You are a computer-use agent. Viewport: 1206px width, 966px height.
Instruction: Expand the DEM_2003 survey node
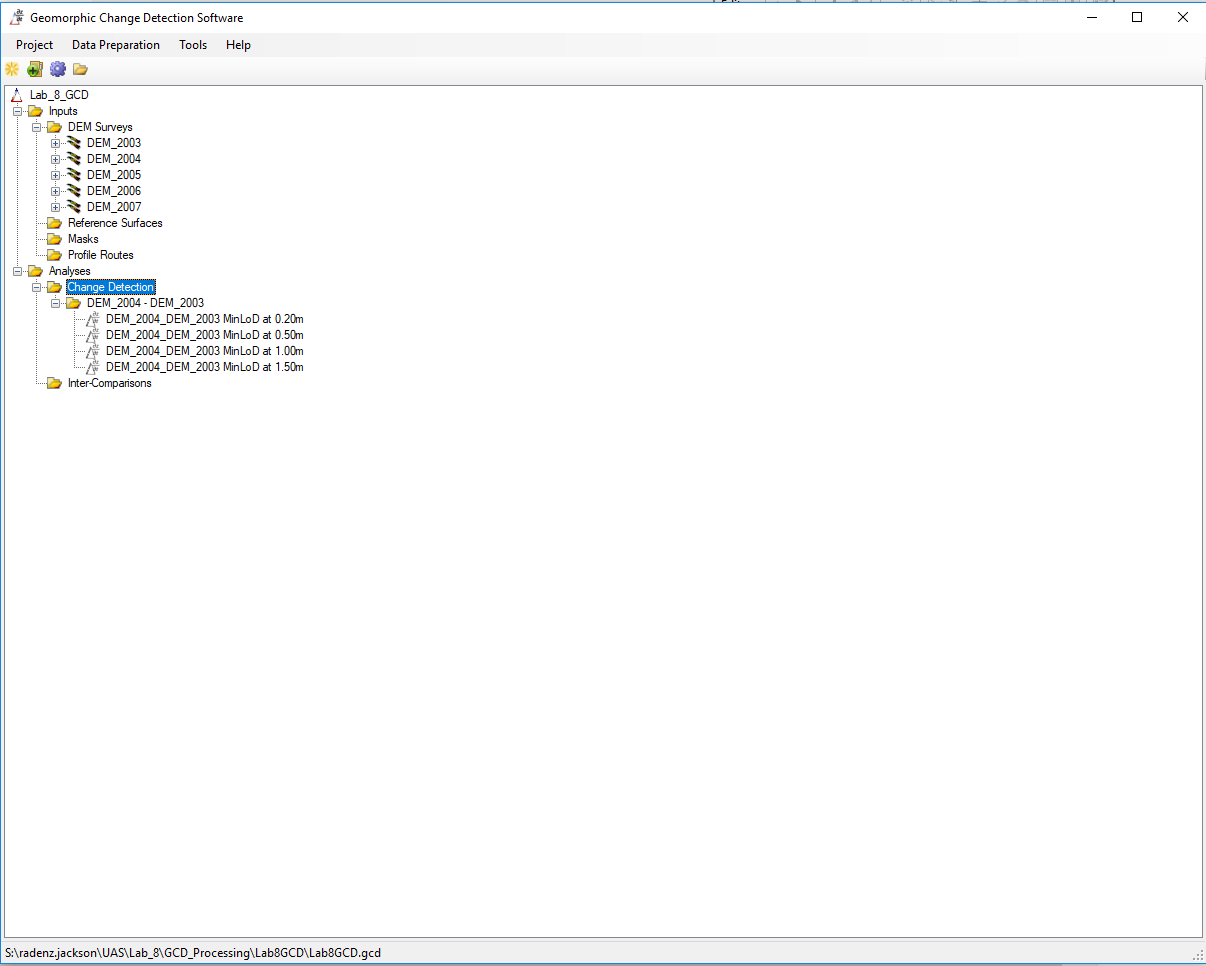point(55,143)
